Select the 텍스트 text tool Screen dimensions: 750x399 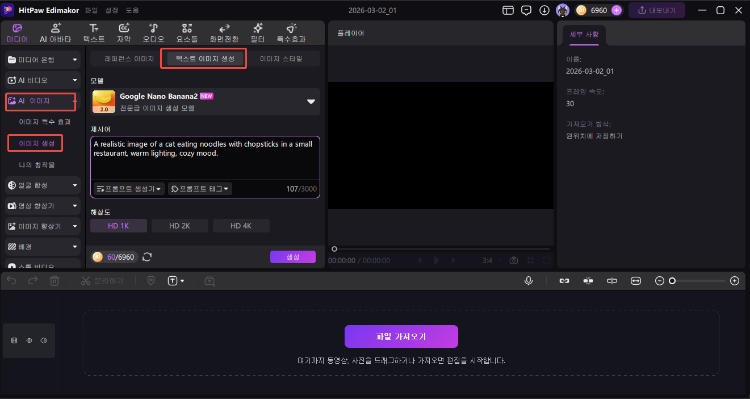point(94,33)
